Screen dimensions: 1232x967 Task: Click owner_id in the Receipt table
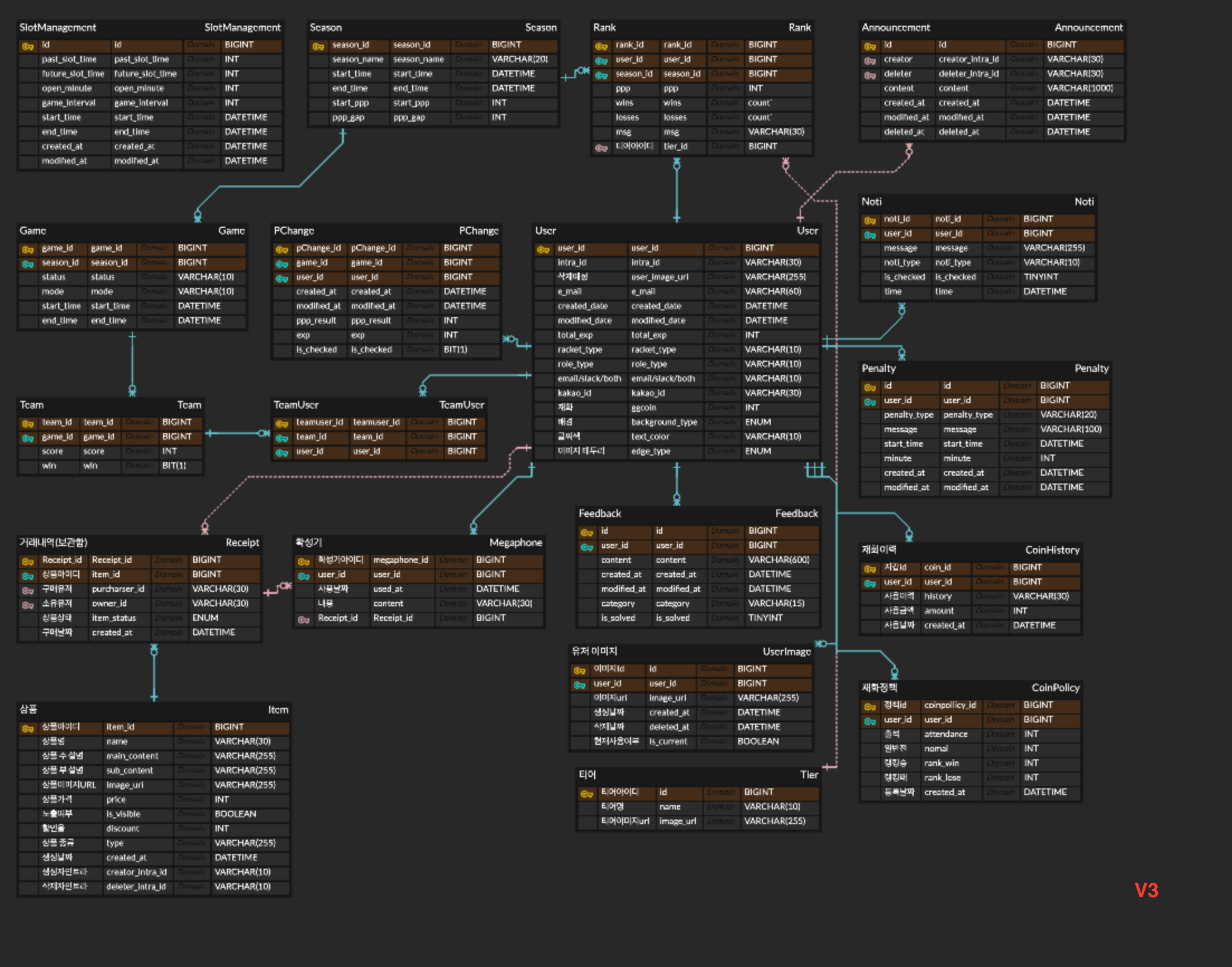[x=109, y=604]
